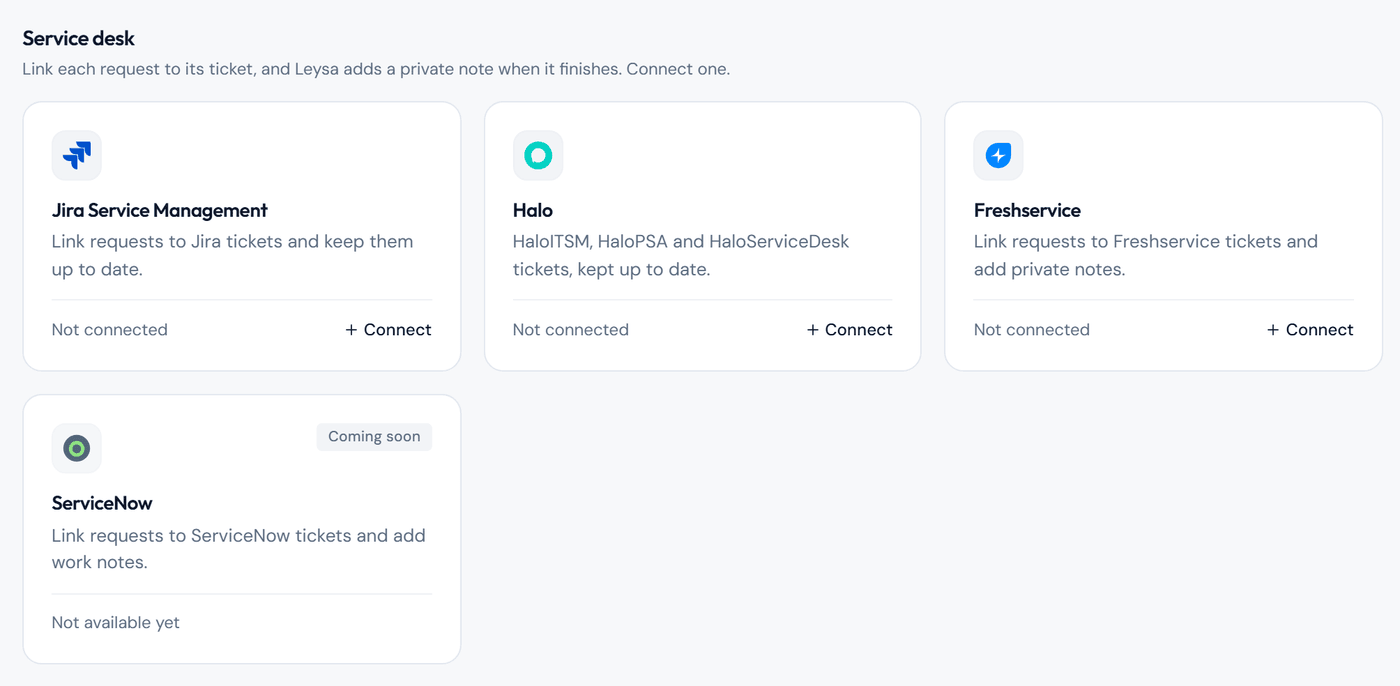Select the Freshservice card title
The image size is (1400, 686).
click(x=1027, y=211)
